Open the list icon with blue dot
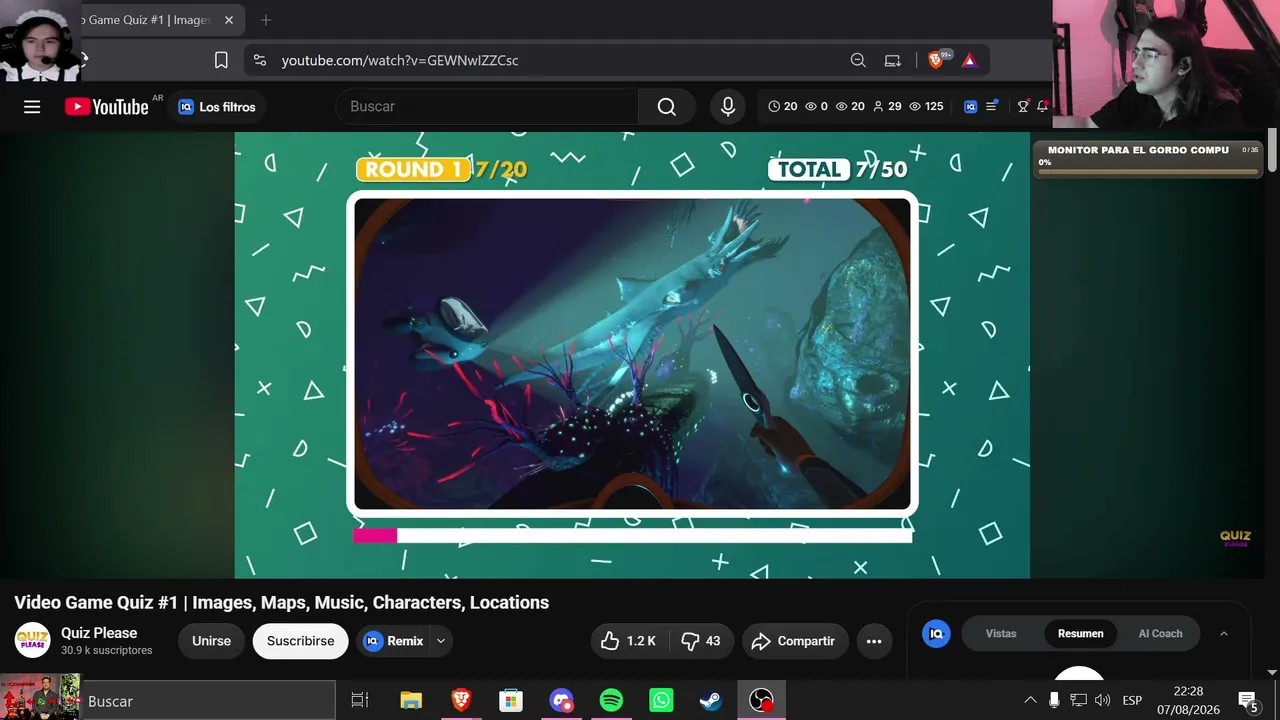Screen dimensions: 1280x720 pos(992,106)
